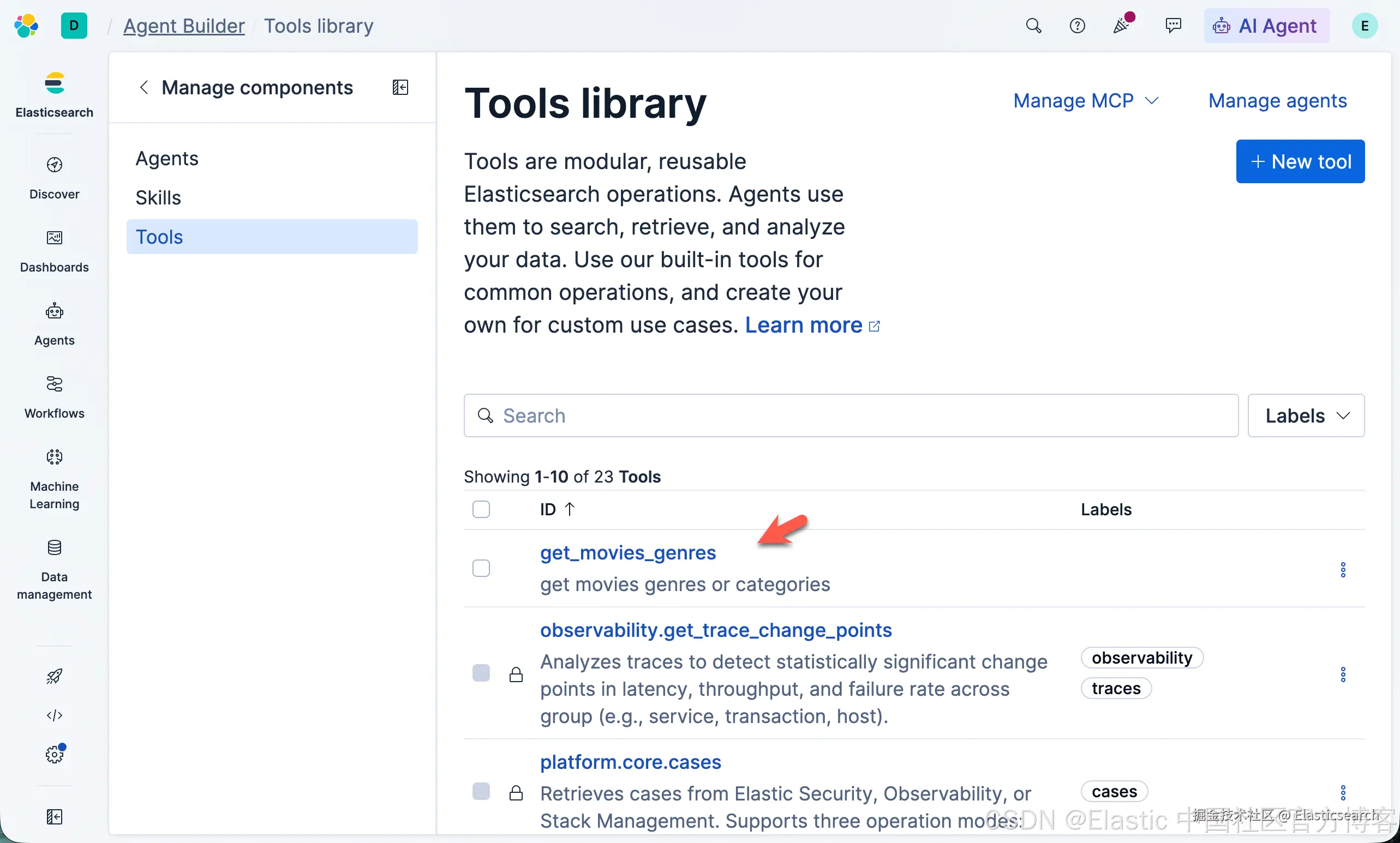Create a new tool
This screenshot has width=1400, height=843.
1301,161
